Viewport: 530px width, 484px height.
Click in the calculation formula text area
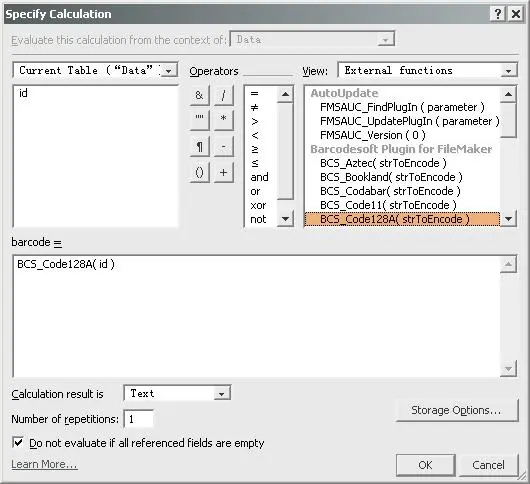[x=257, y=316]
